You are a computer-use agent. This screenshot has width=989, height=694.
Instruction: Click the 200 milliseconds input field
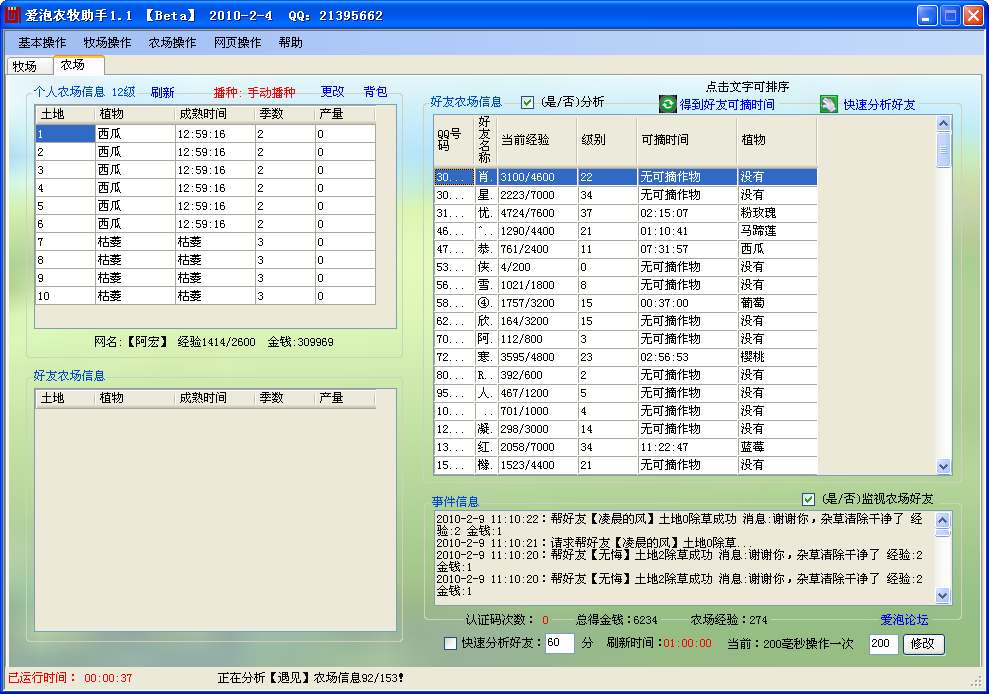[883, 644]
